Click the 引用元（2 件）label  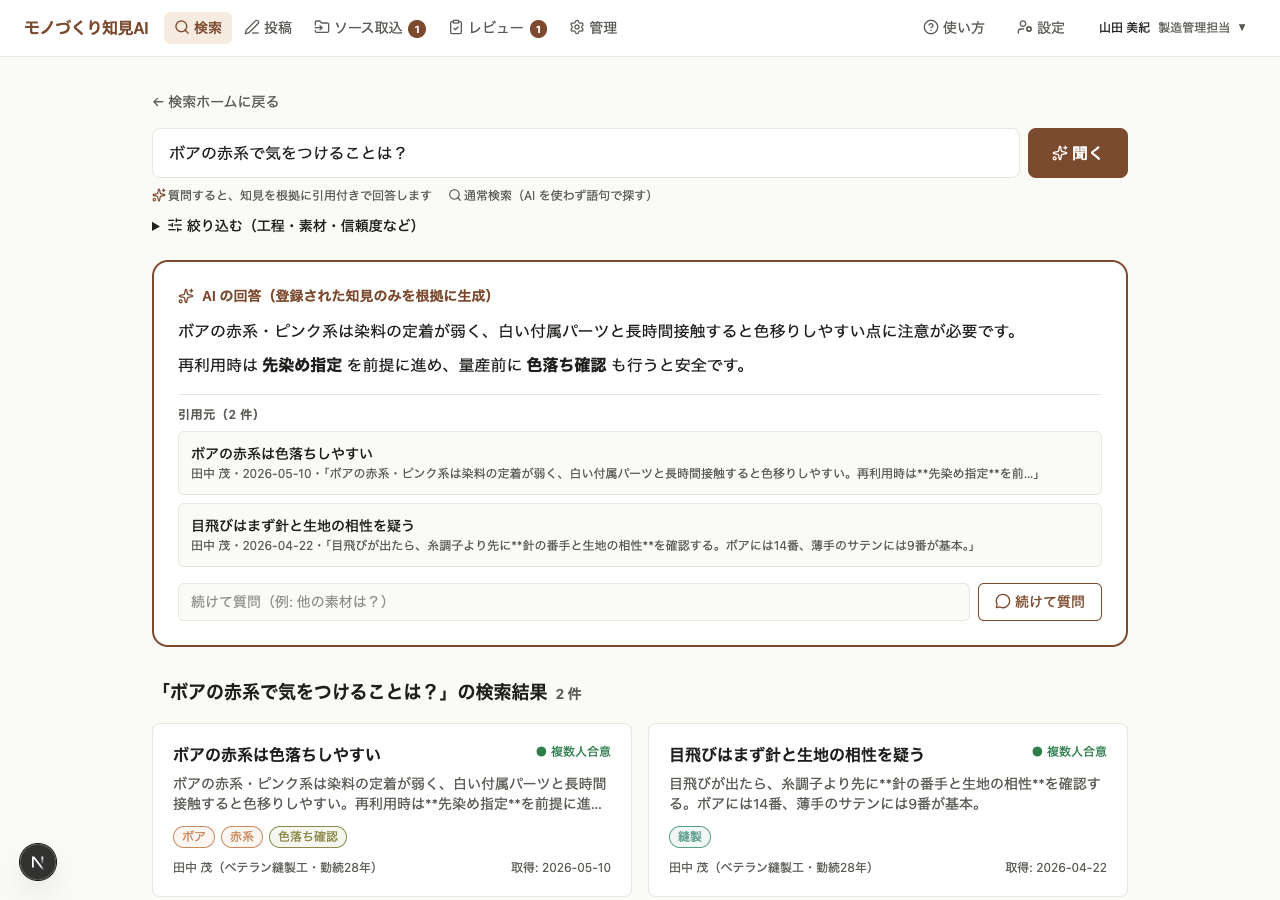[x=218, y=415]
